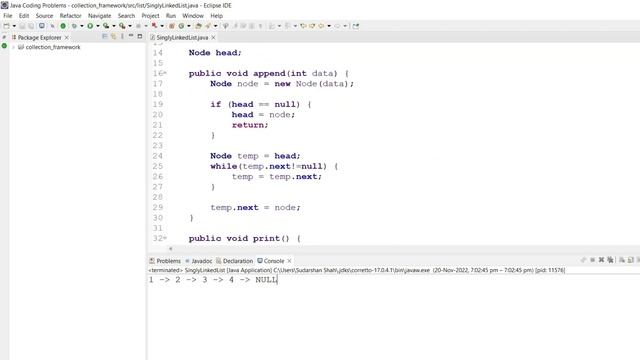This screenshot has height=360, width=640.
Task: Collapse All in Package Explorer
Action: (x=104, y=37)
